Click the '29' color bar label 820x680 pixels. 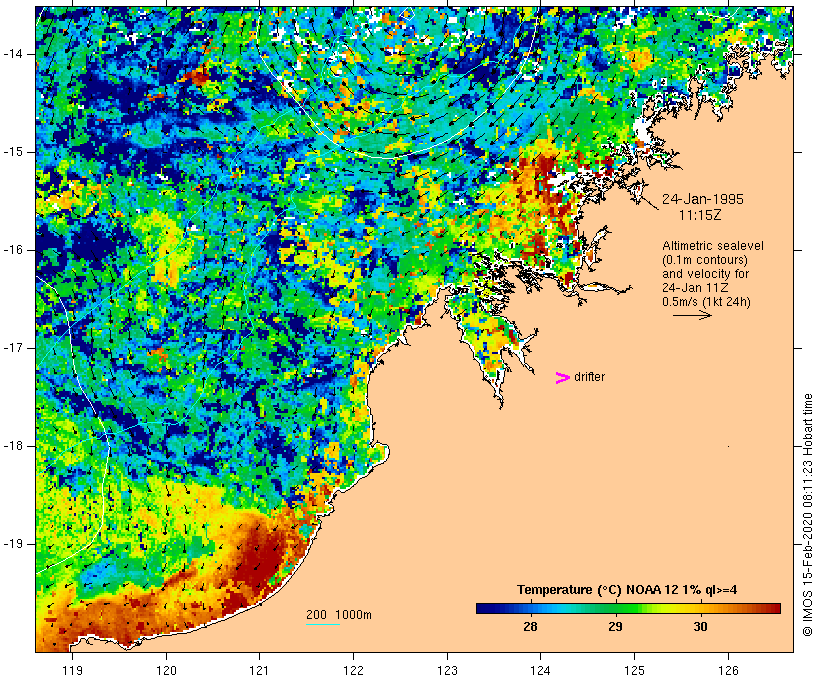[x=616, y=627]
